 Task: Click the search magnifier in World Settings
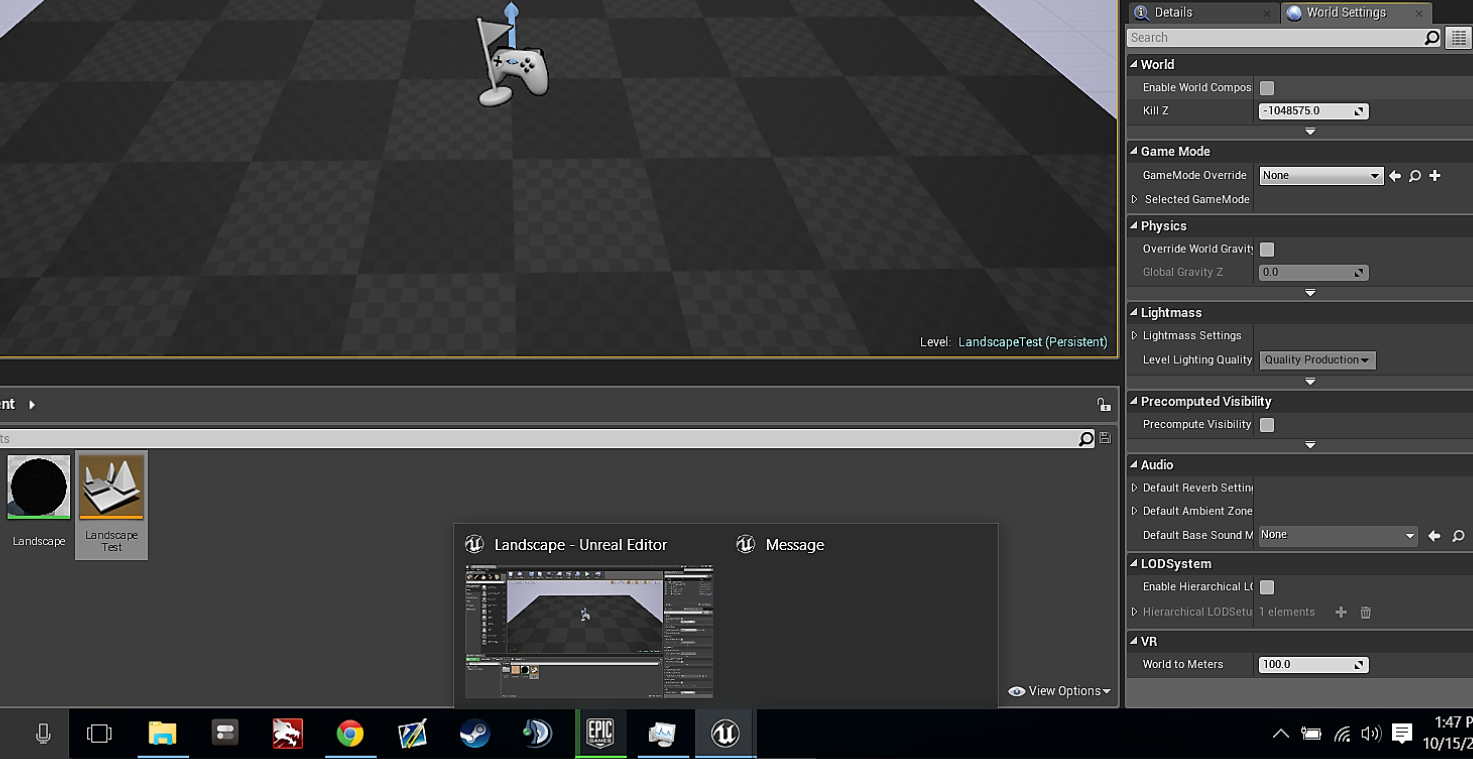pos(1432,38)
